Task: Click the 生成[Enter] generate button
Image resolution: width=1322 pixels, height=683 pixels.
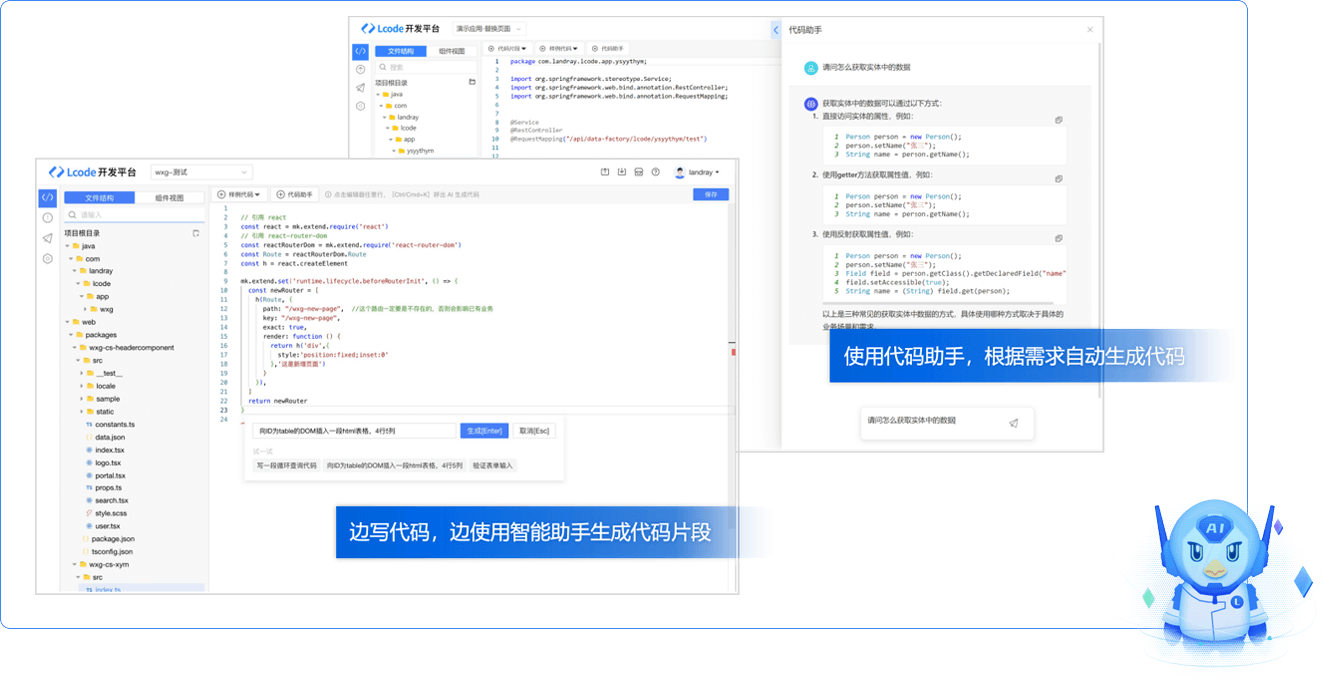Action: 484,431
